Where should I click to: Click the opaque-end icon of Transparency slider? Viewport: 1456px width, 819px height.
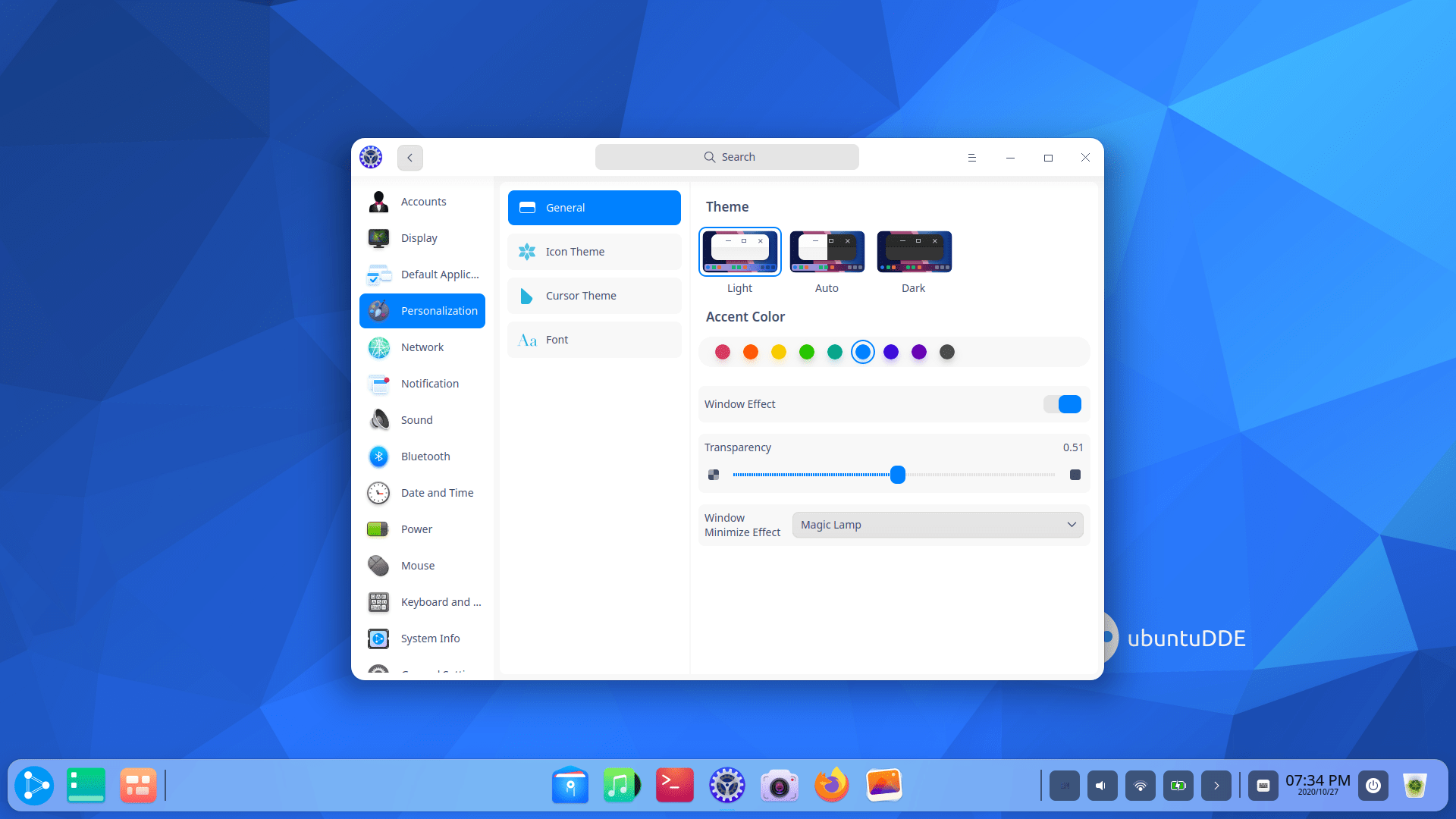(1075, 475)
